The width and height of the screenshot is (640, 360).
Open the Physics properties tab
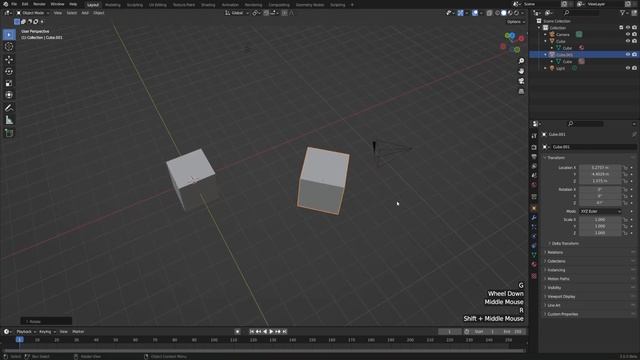534,236
